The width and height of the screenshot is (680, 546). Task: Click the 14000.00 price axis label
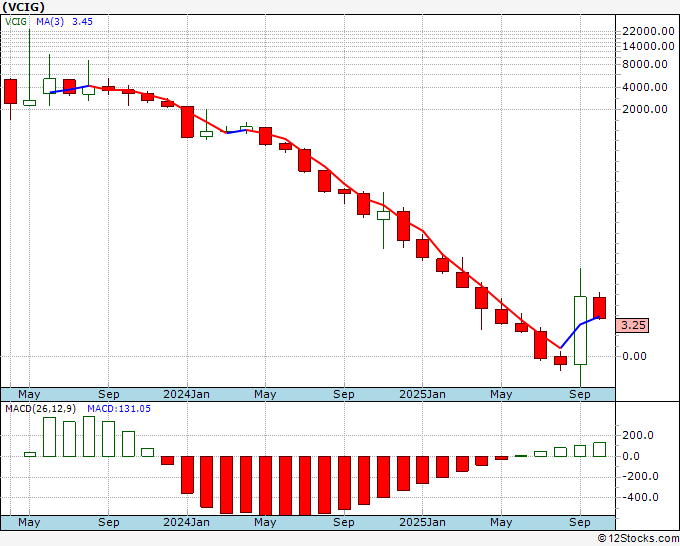coord(648,46)
